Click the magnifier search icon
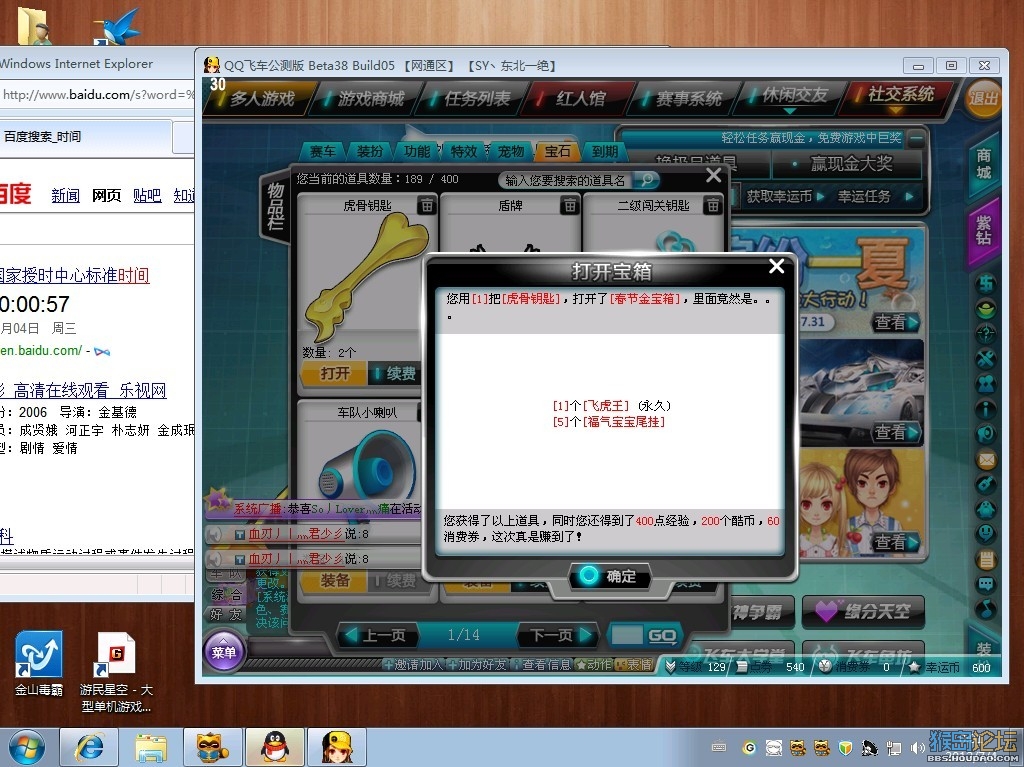 point(647,180)
